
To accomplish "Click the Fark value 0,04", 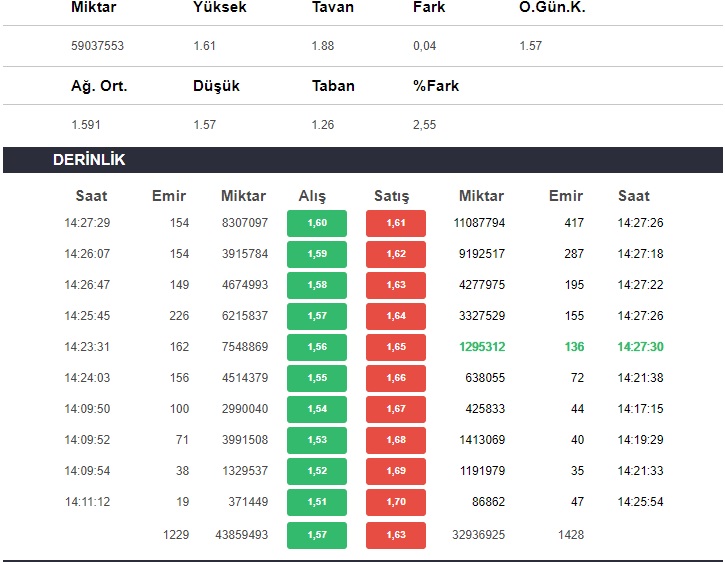I will (x=424, y=46).
